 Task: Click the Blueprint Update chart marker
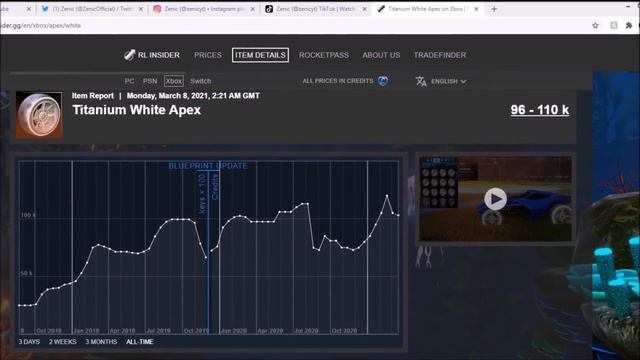pyautogui.click(x=208, y=166)
